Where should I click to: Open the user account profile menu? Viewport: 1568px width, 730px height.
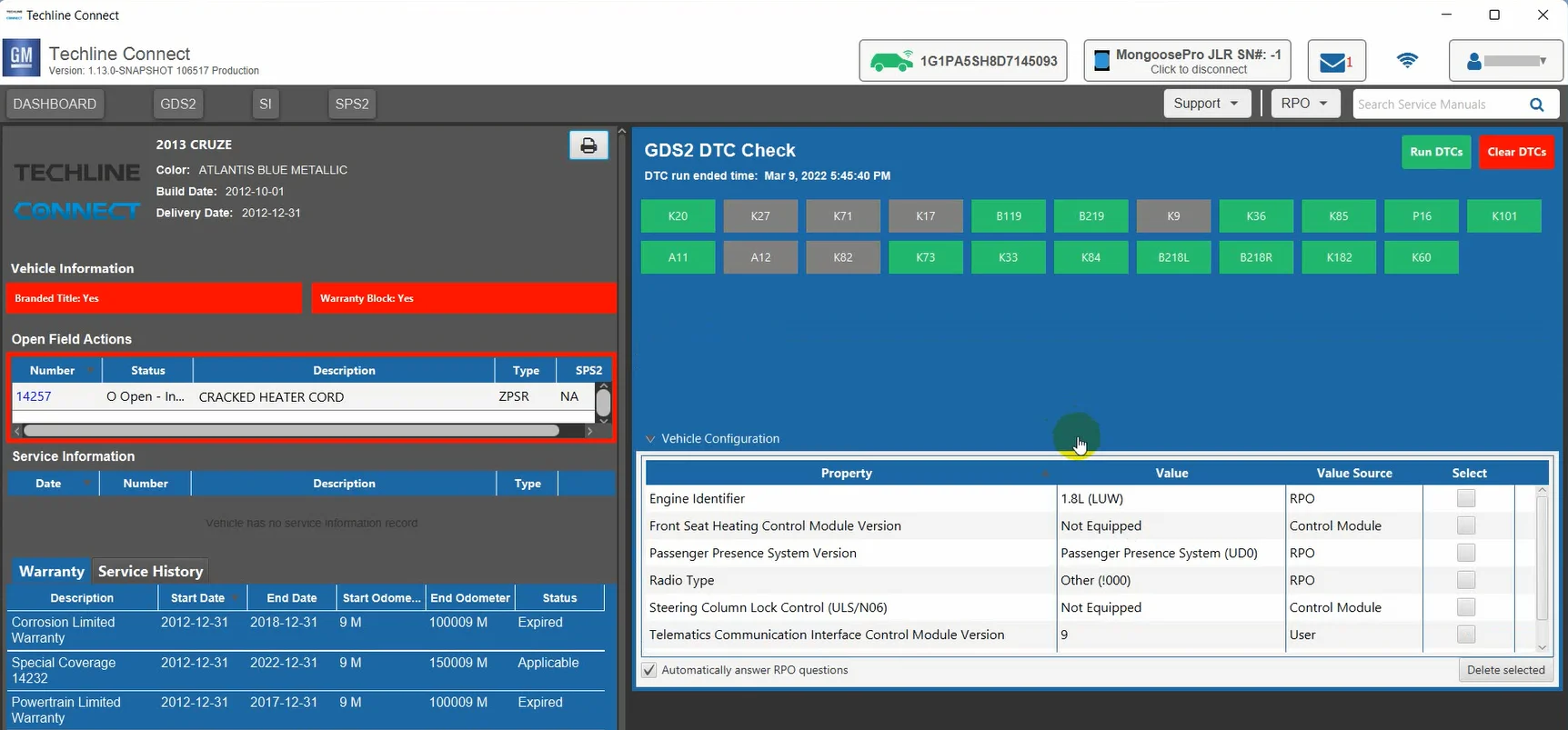click(x=1505, y=61)
